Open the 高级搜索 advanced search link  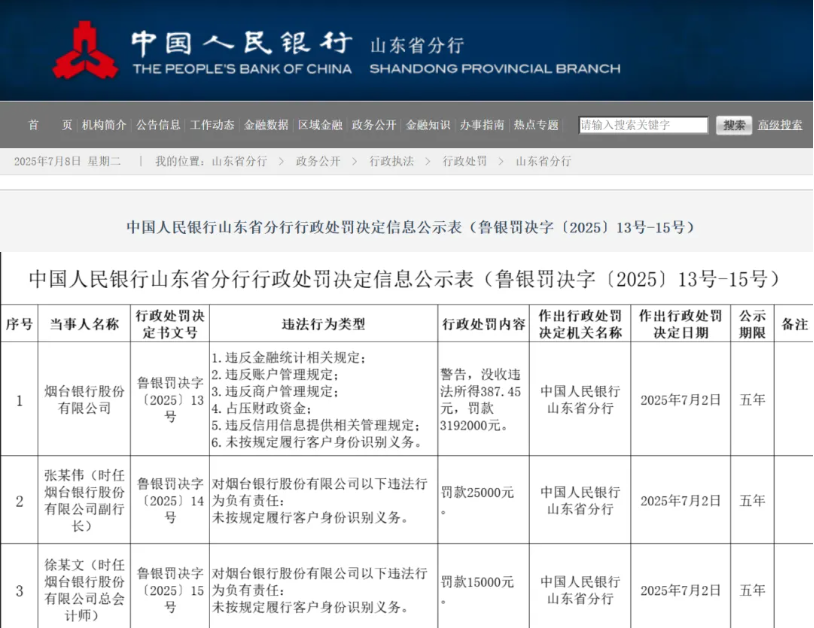pos(780,125)
